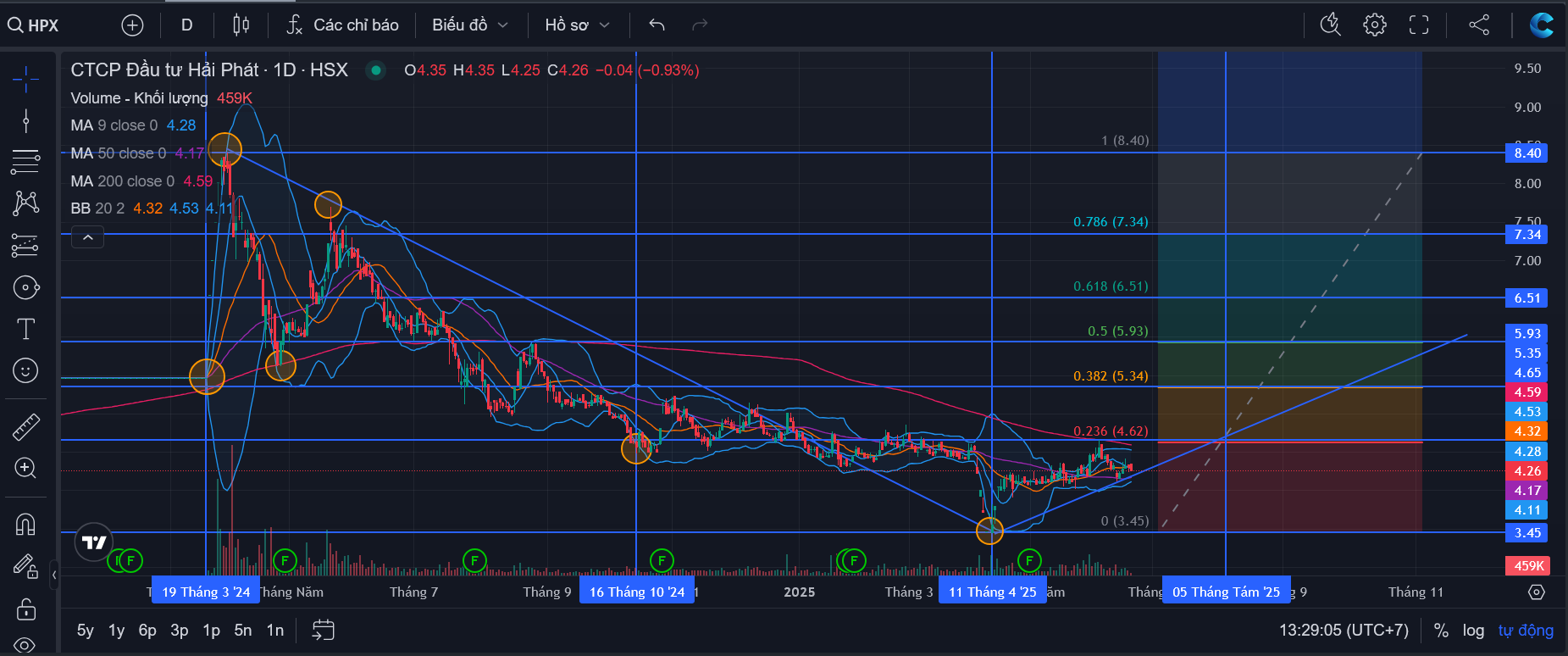Open time axis settings gear icon
Image resolution: width=1568 pixels, height=656 pixels.
[1537, 592]
